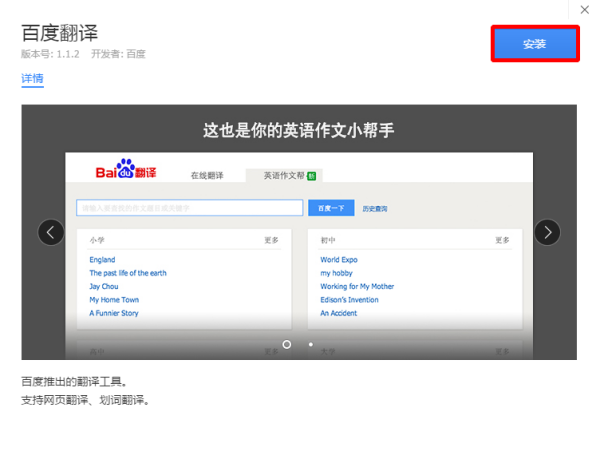Open the An Accident essay link

point(338,313)
